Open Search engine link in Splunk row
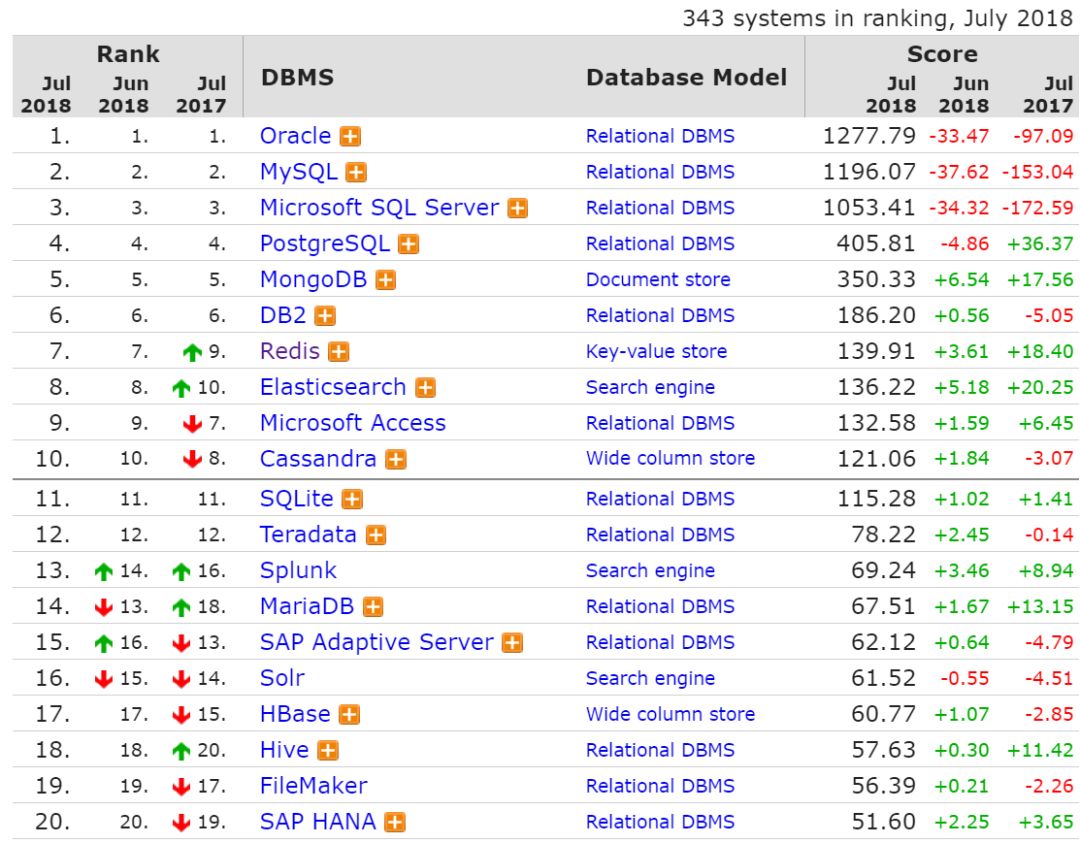 pos(651,571)
